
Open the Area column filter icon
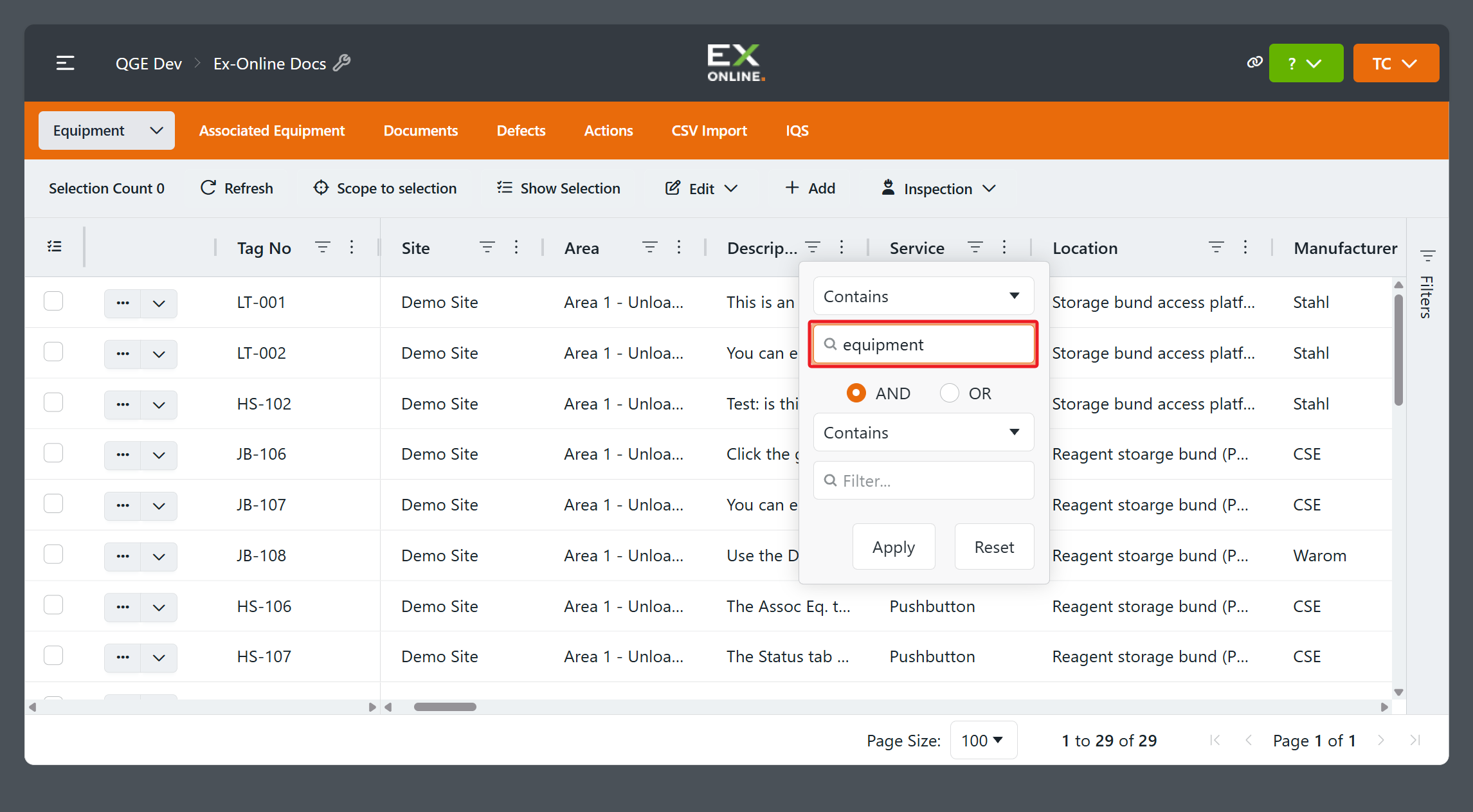tap(650, 248)
